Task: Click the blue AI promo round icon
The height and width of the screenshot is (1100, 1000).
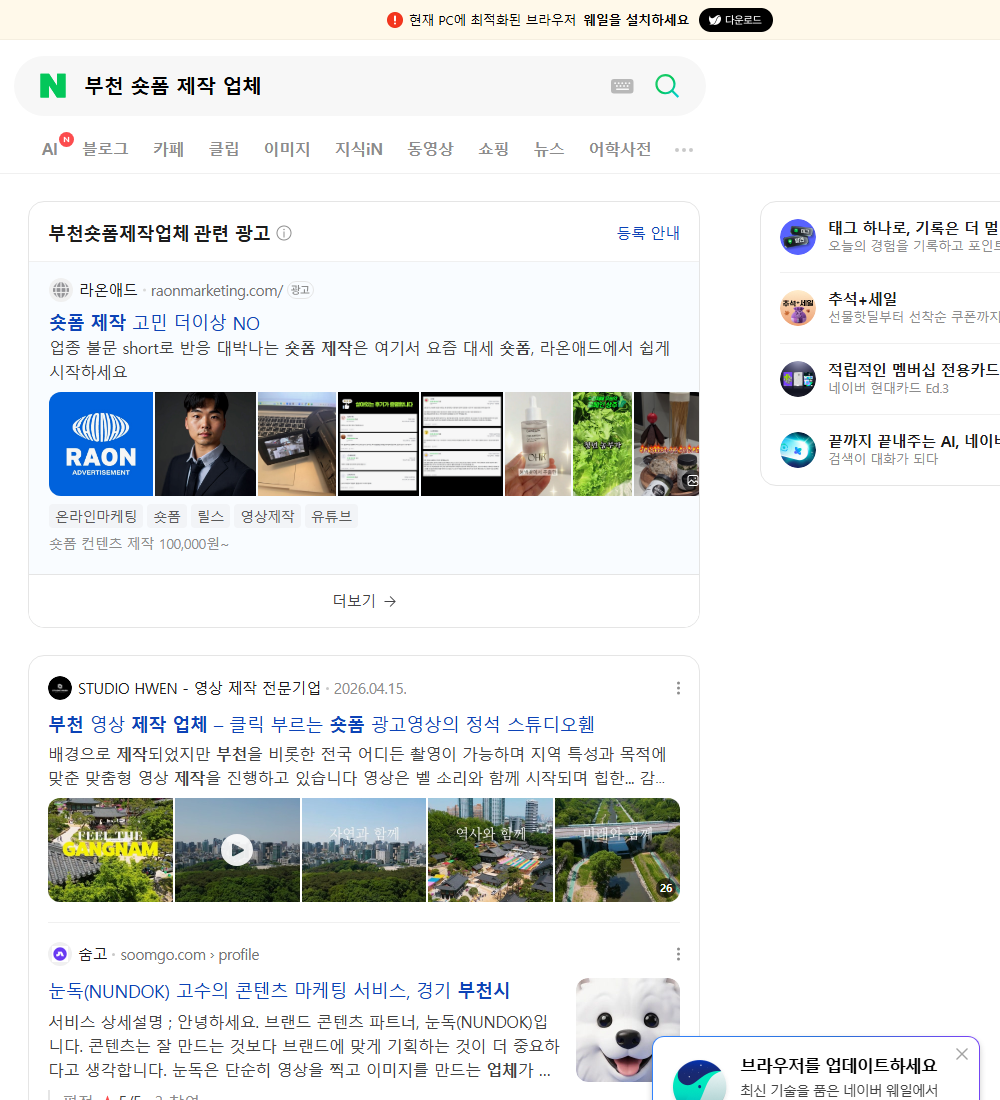Action: click(798, 450)
